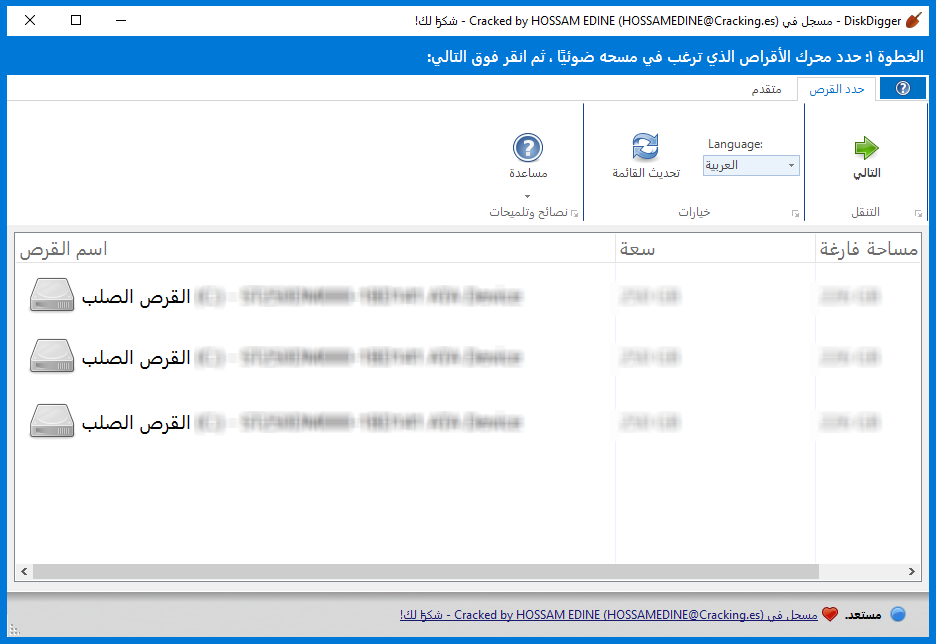
Task: Click the blue question mark tab button
Action: tap(903, 88)
